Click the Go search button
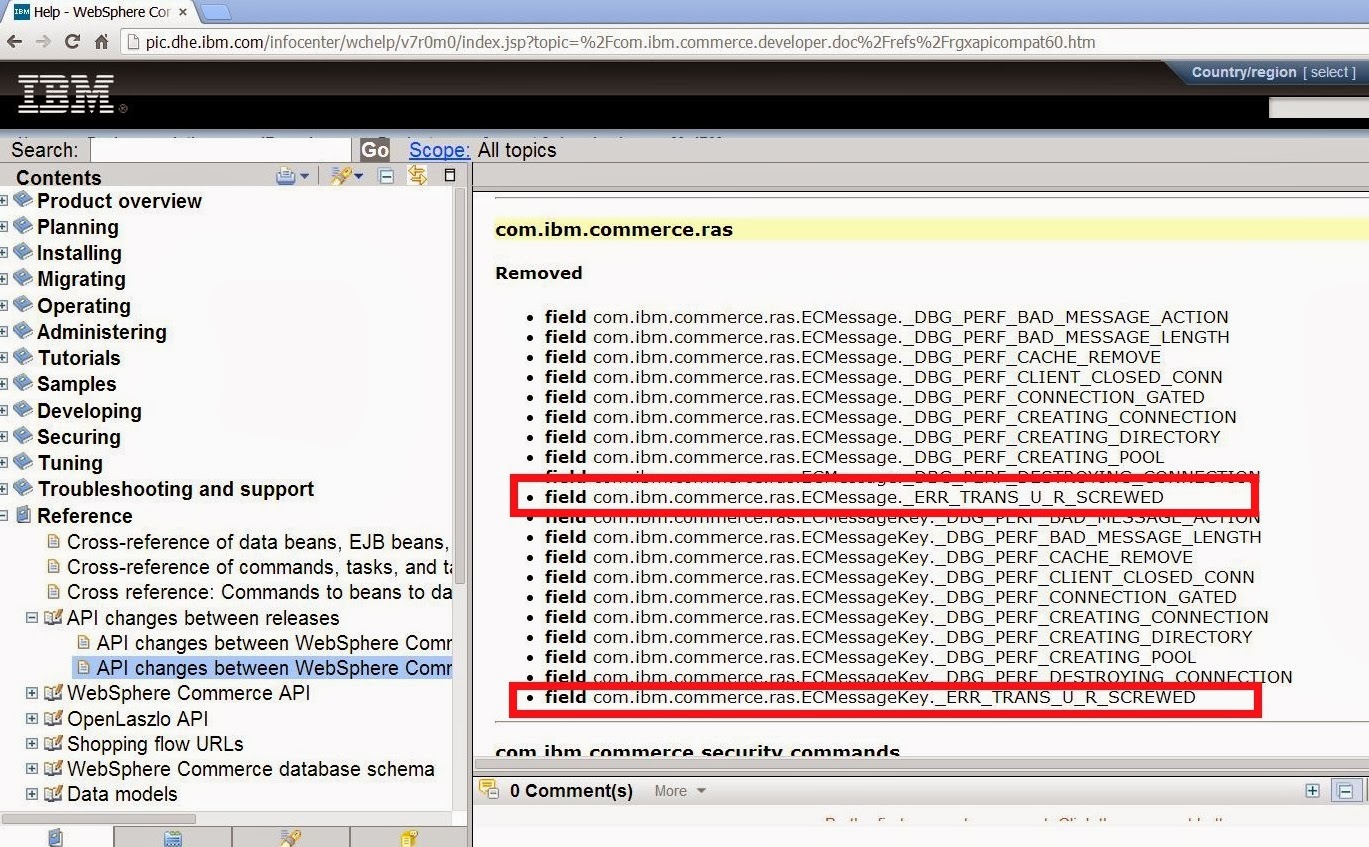Image resolution: width=1369 pixels, height=847 pixels. point(375,150)
